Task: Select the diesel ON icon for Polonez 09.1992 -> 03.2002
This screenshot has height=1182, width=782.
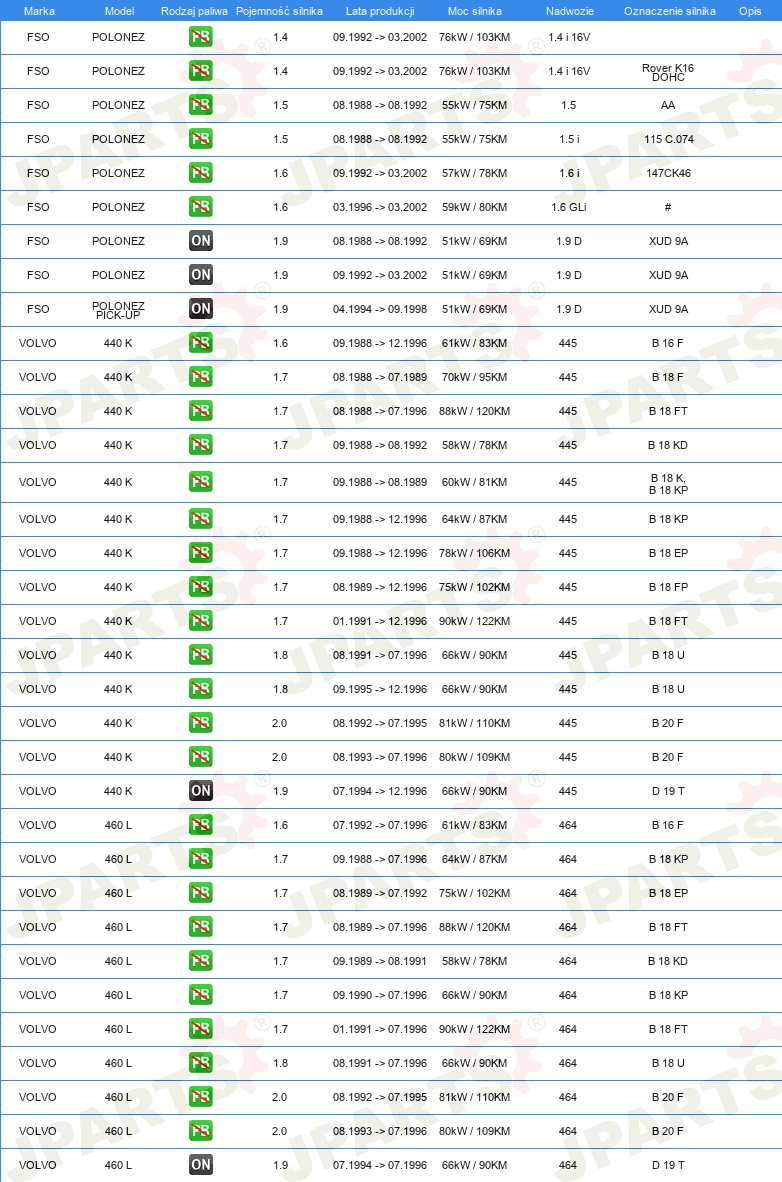Action: coord(201,274)
